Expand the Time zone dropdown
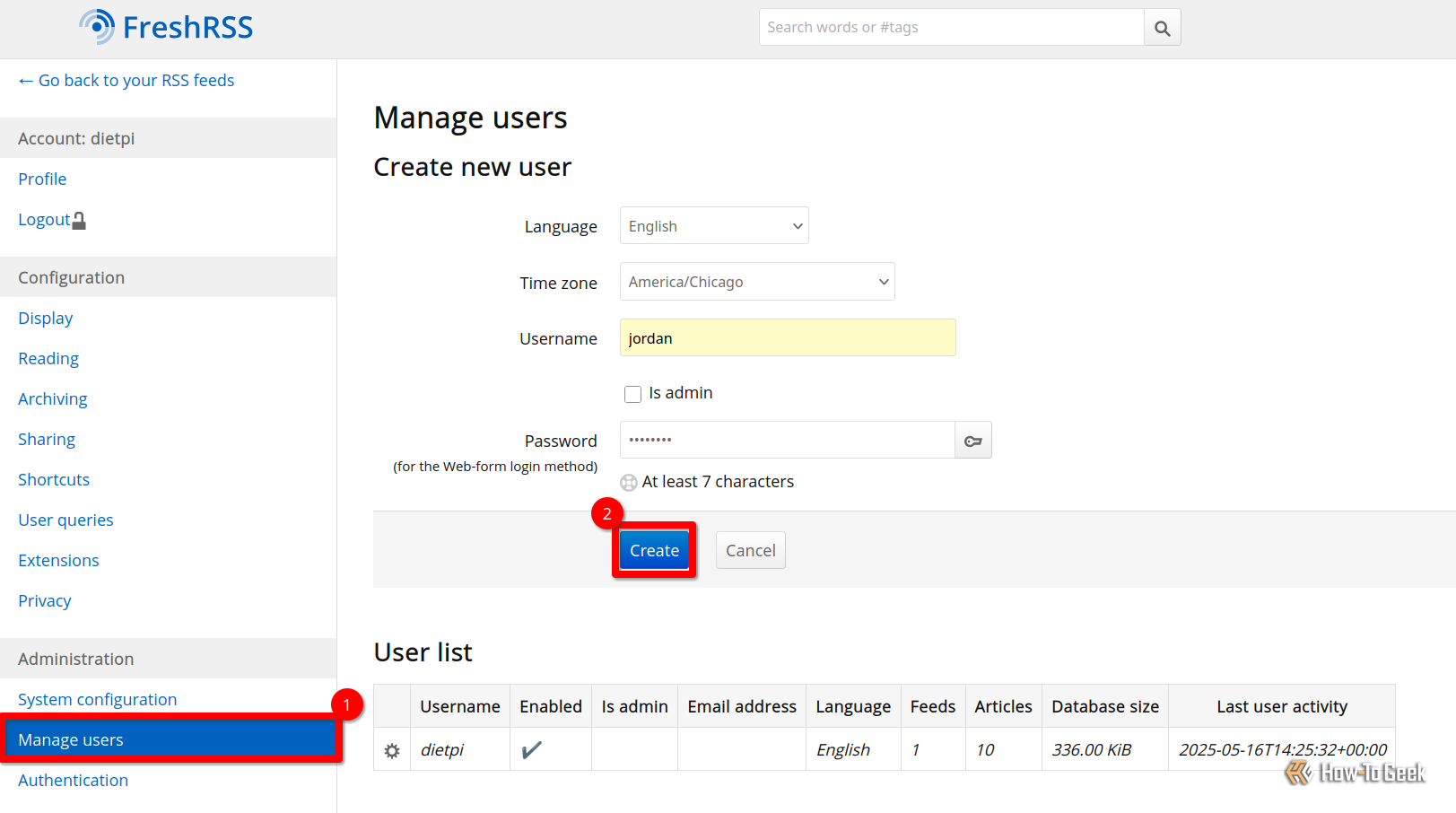This screenshot has width=1456, height=813. coord(757,282)
